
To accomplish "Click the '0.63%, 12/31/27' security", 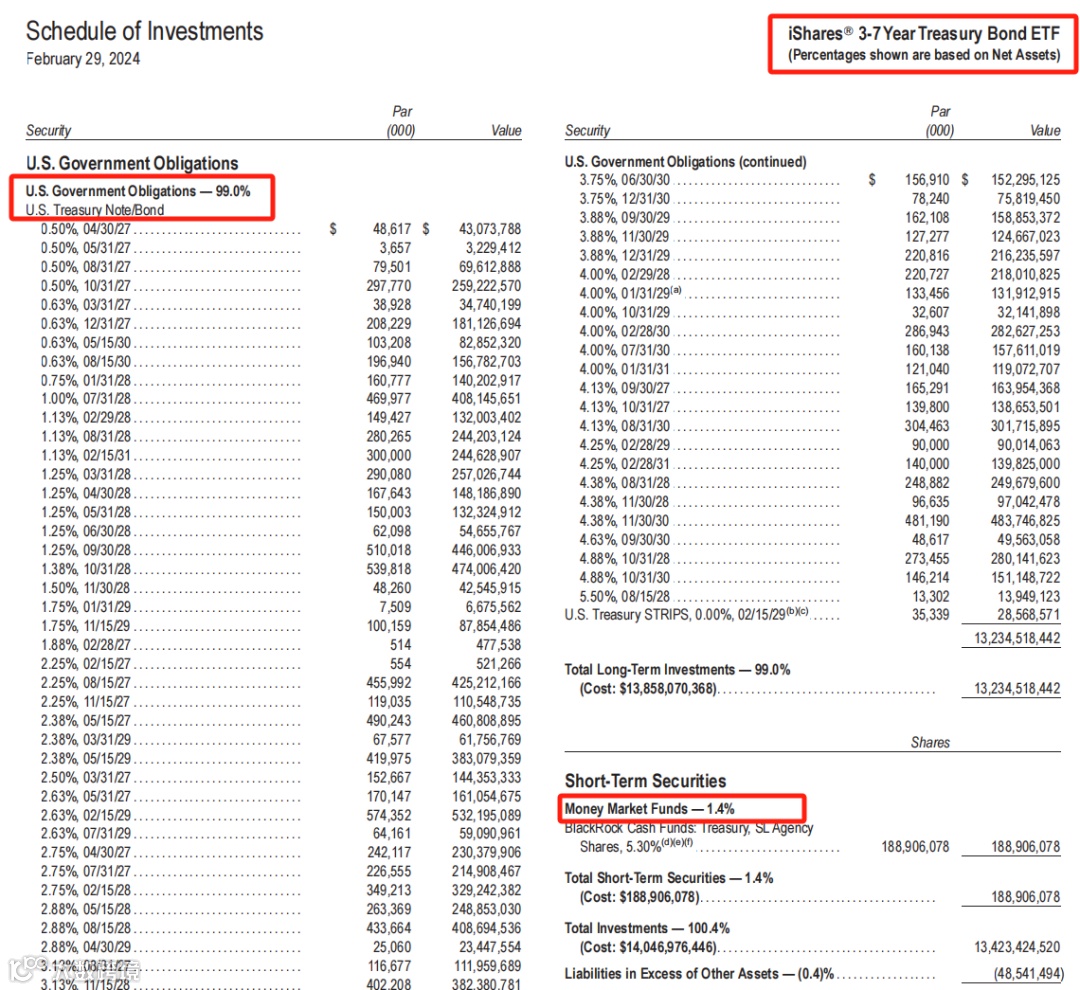I will 85,324.
